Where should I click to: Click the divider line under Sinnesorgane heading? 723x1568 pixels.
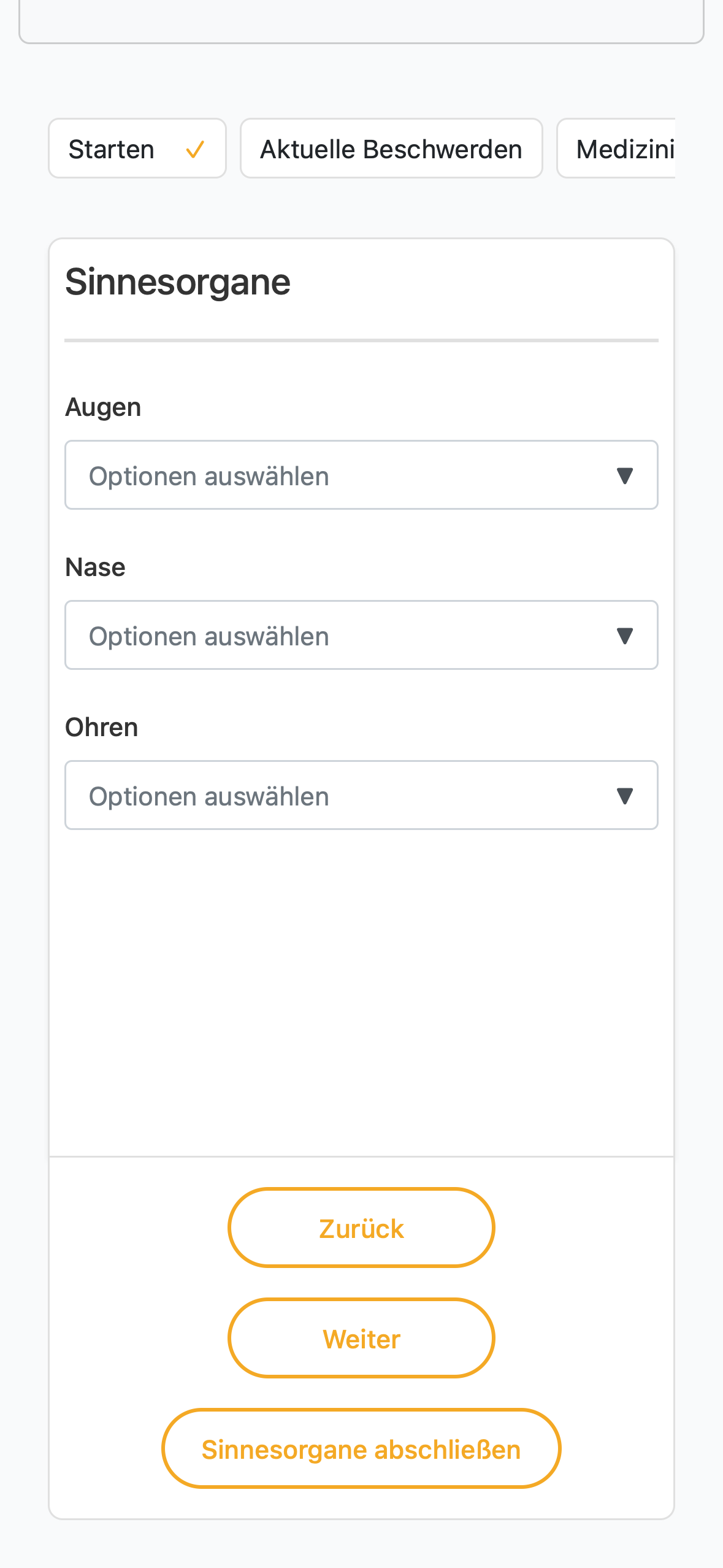[x=361, y=340]
